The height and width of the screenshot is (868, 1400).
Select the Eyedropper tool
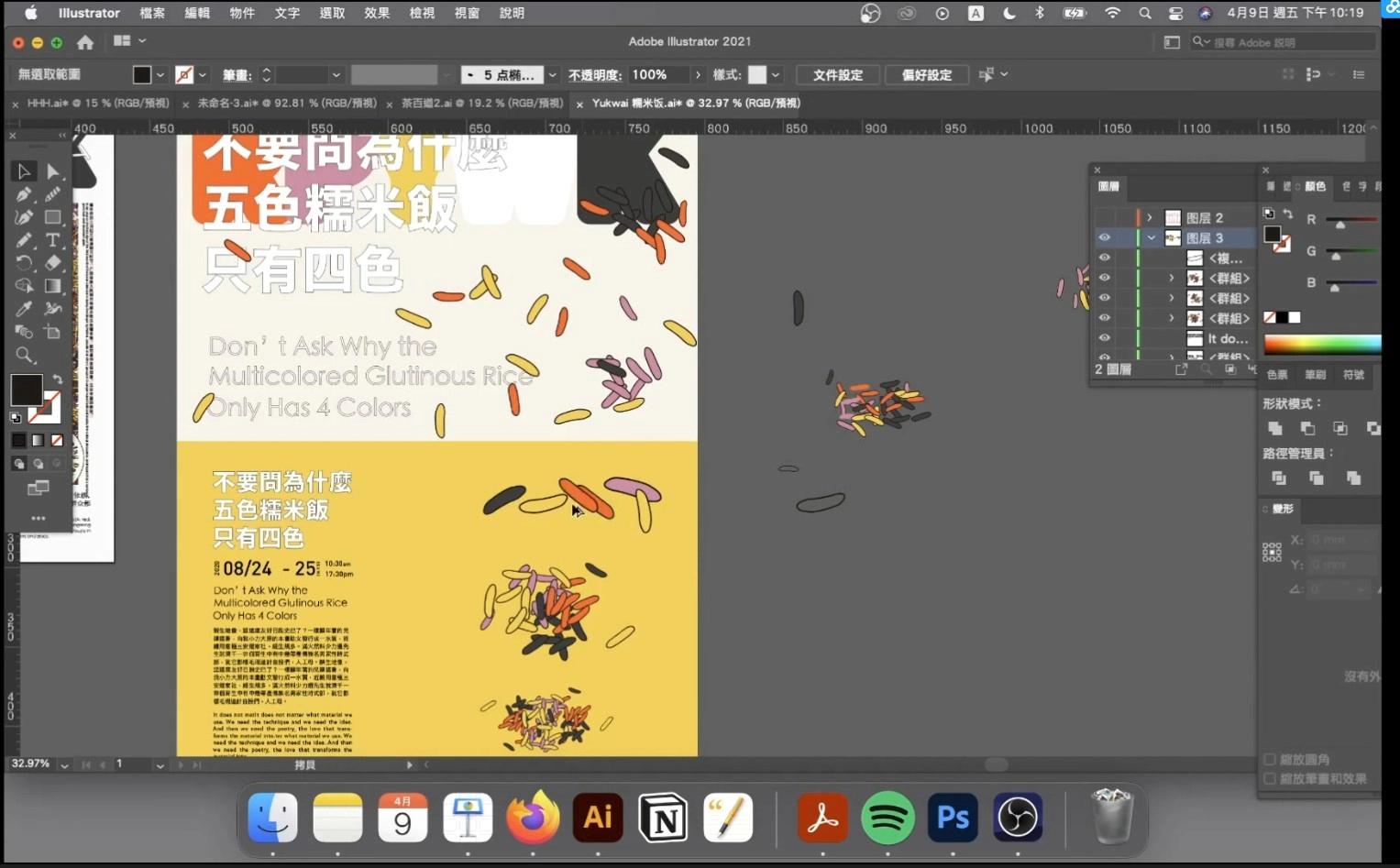(x=23, y=309)
